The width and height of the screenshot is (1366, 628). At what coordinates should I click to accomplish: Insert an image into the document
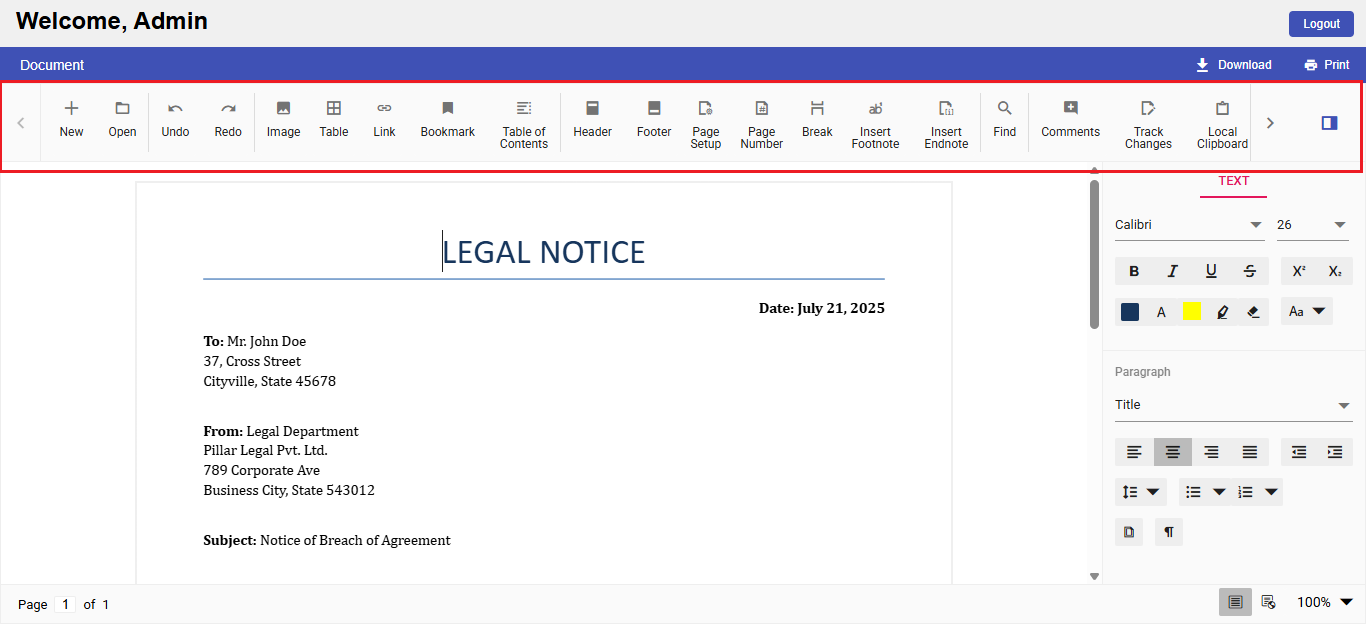(283, 122)
